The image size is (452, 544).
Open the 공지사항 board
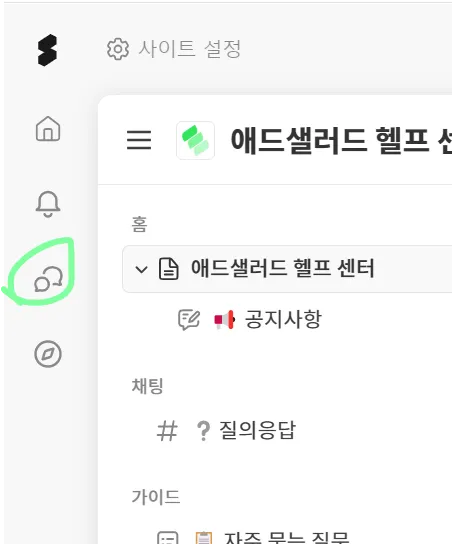[283, 319]
